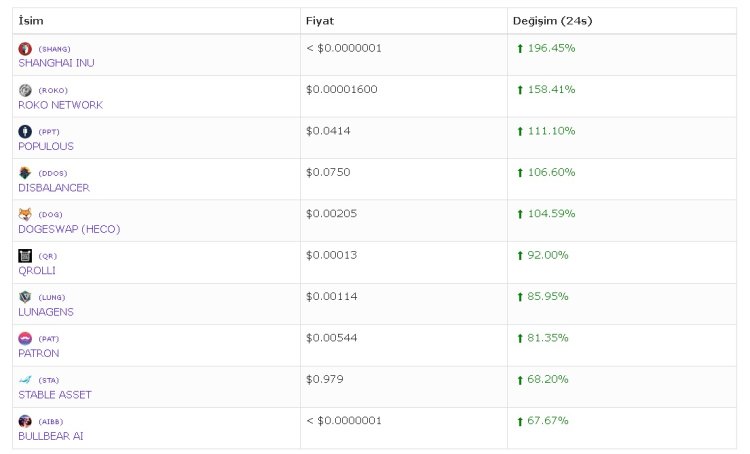This screenshot has width=750, height=454.
Task: Select the price $0.0750
Action: [x=328, y=172]
